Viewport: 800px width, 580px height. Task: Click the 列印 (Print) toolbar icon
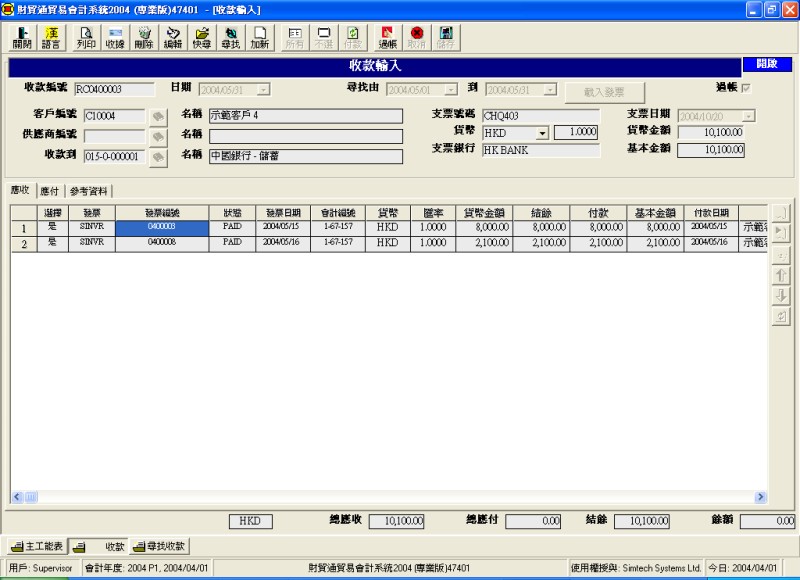(86, 37)
